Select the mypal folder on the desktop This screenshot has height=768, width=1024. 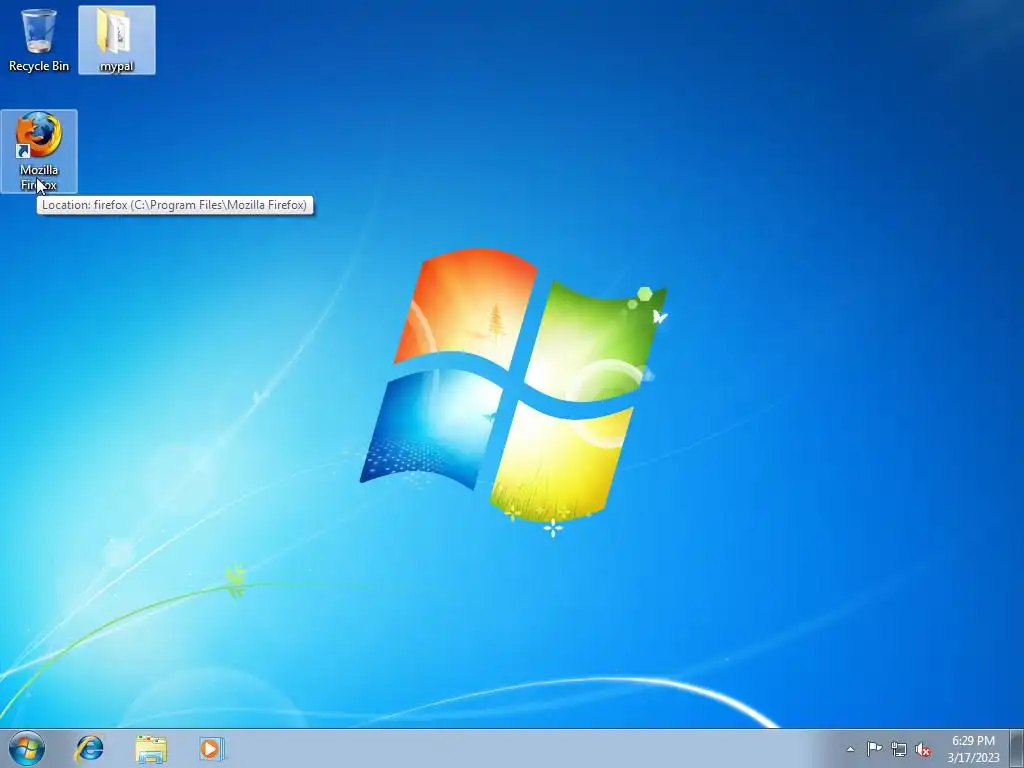[x=117, y=40]
